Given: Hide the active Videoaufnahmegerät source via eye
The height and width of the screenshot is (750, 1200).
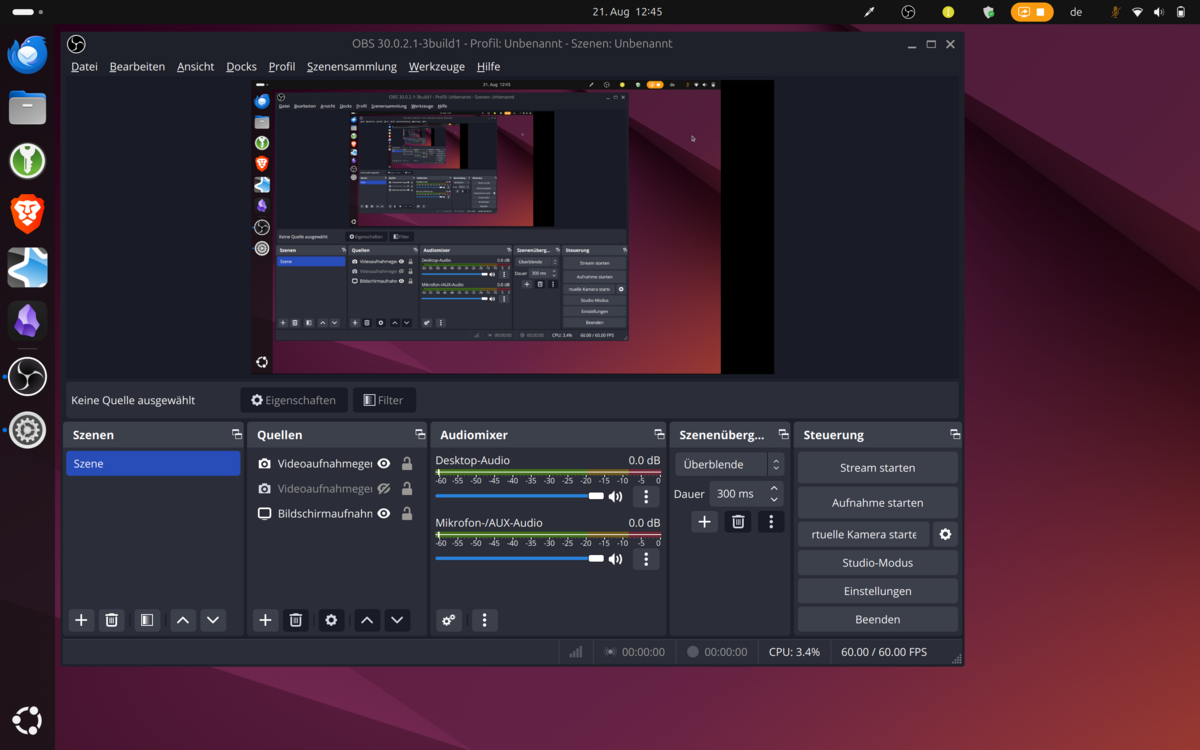Looking at the screenshot, I should click(x=383, y=464).
